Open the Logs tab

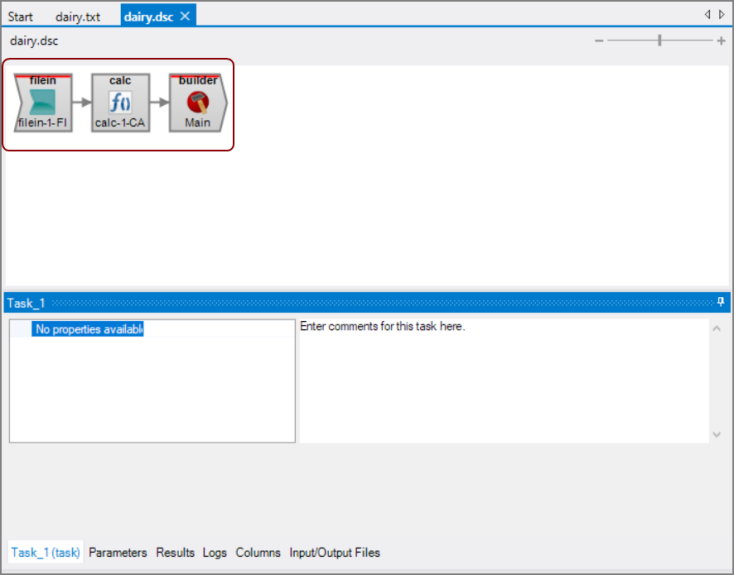[x=215, y=553]
